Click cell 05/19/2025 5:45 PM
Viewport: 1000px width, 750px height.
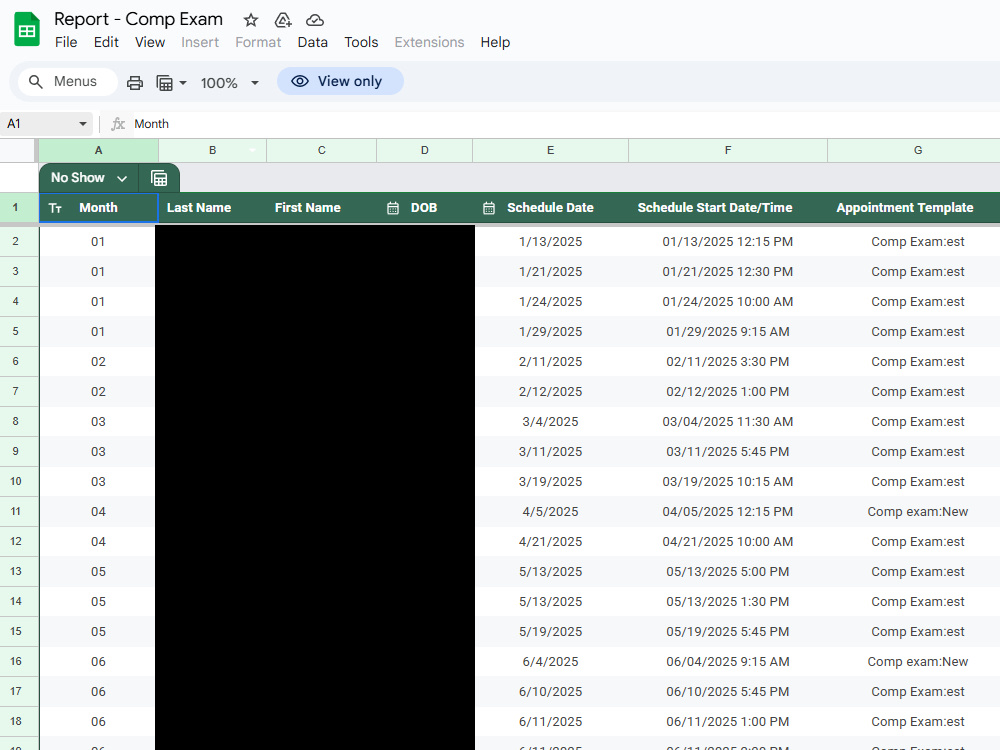[728, 631]
